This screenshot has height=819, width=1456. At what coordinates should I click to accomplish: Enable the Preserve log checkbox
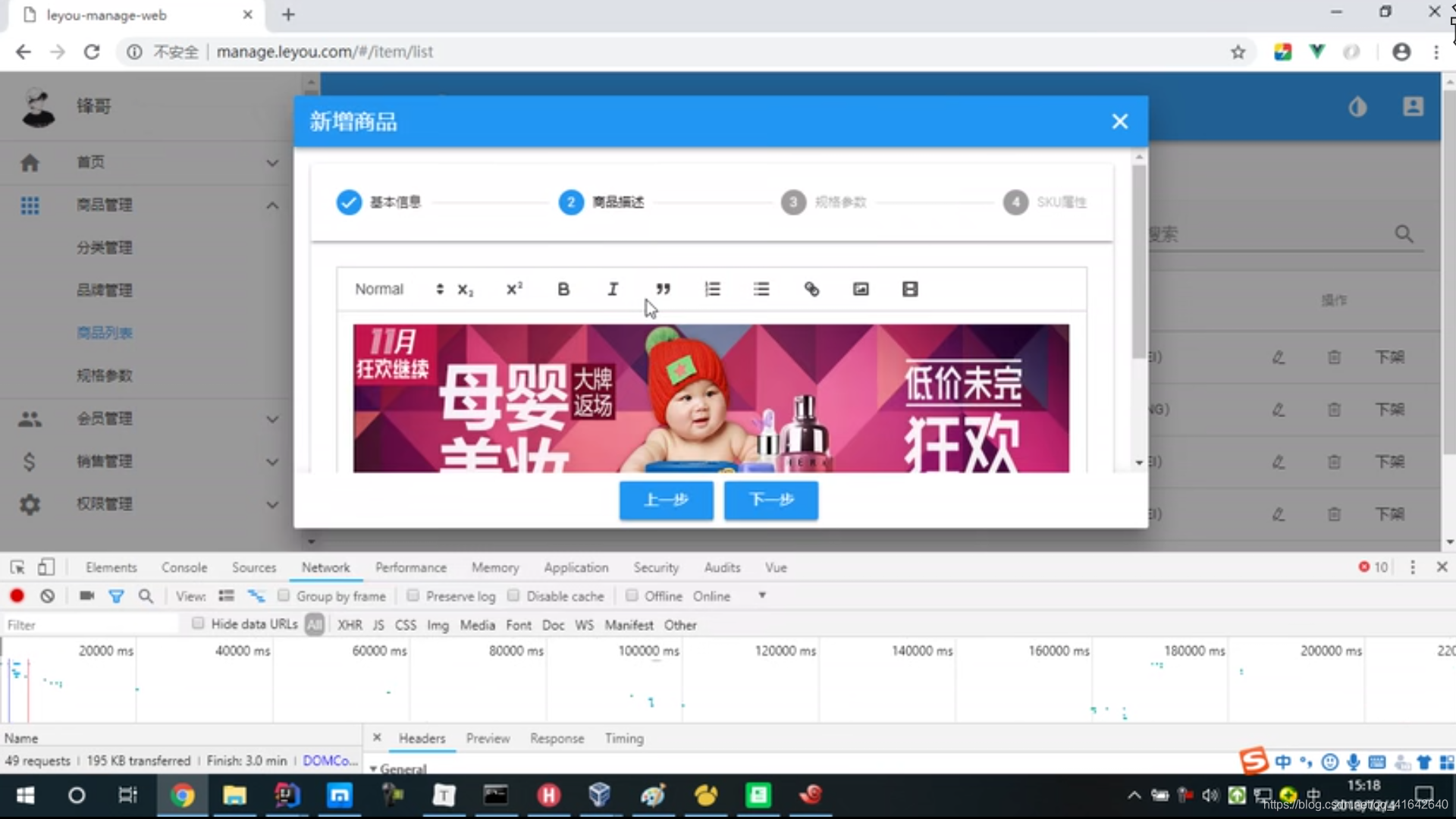coord(413,596)
